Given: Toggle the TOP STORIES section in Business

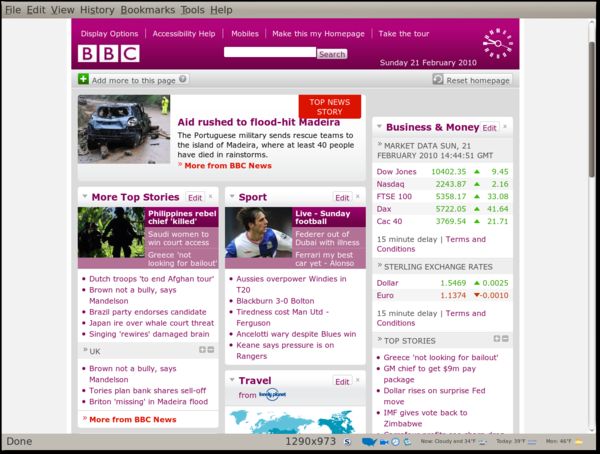Looking at the screenshot, I should click(380, 339).
